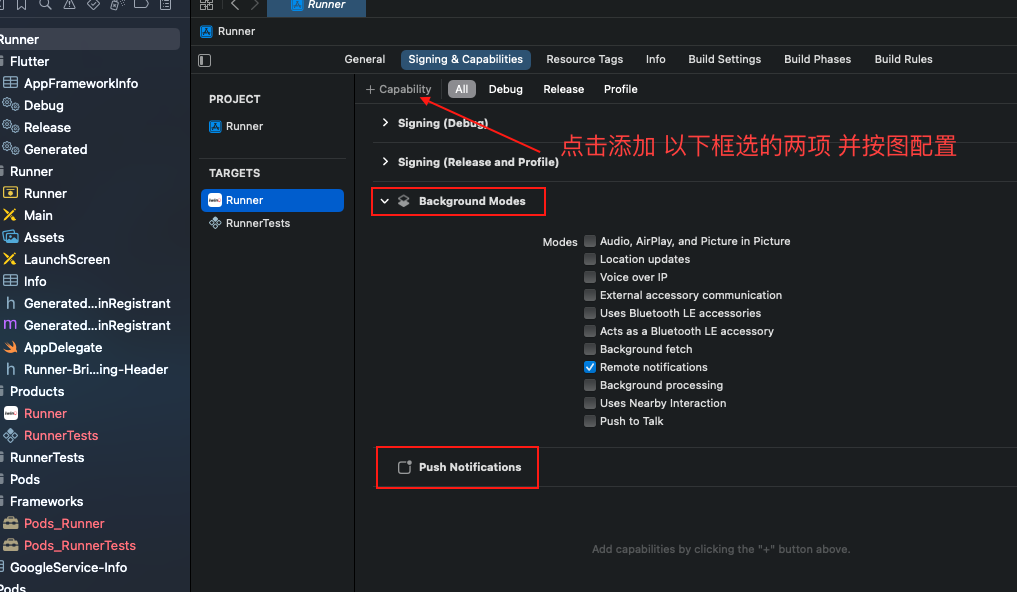The width and height of the screenshot is (1017, 592).
Task: Select the Signing & Capabilities tab
Action: pos(466,60)
